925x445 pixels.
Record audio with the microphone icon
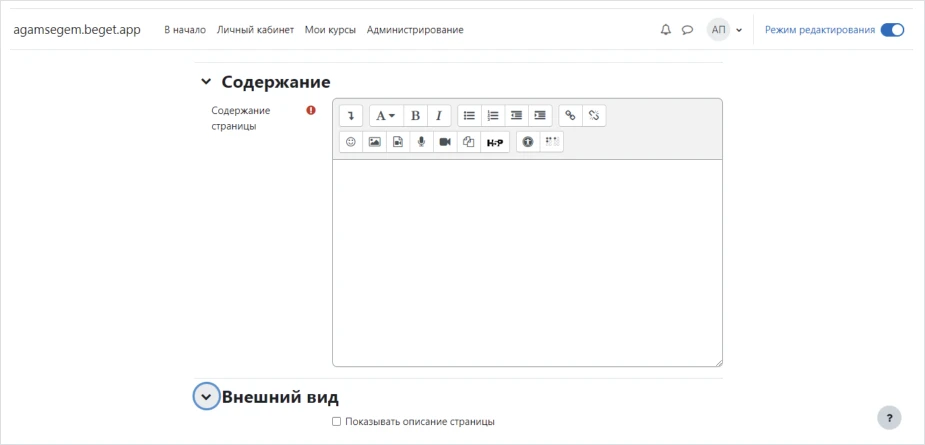(x=422, y=142)
